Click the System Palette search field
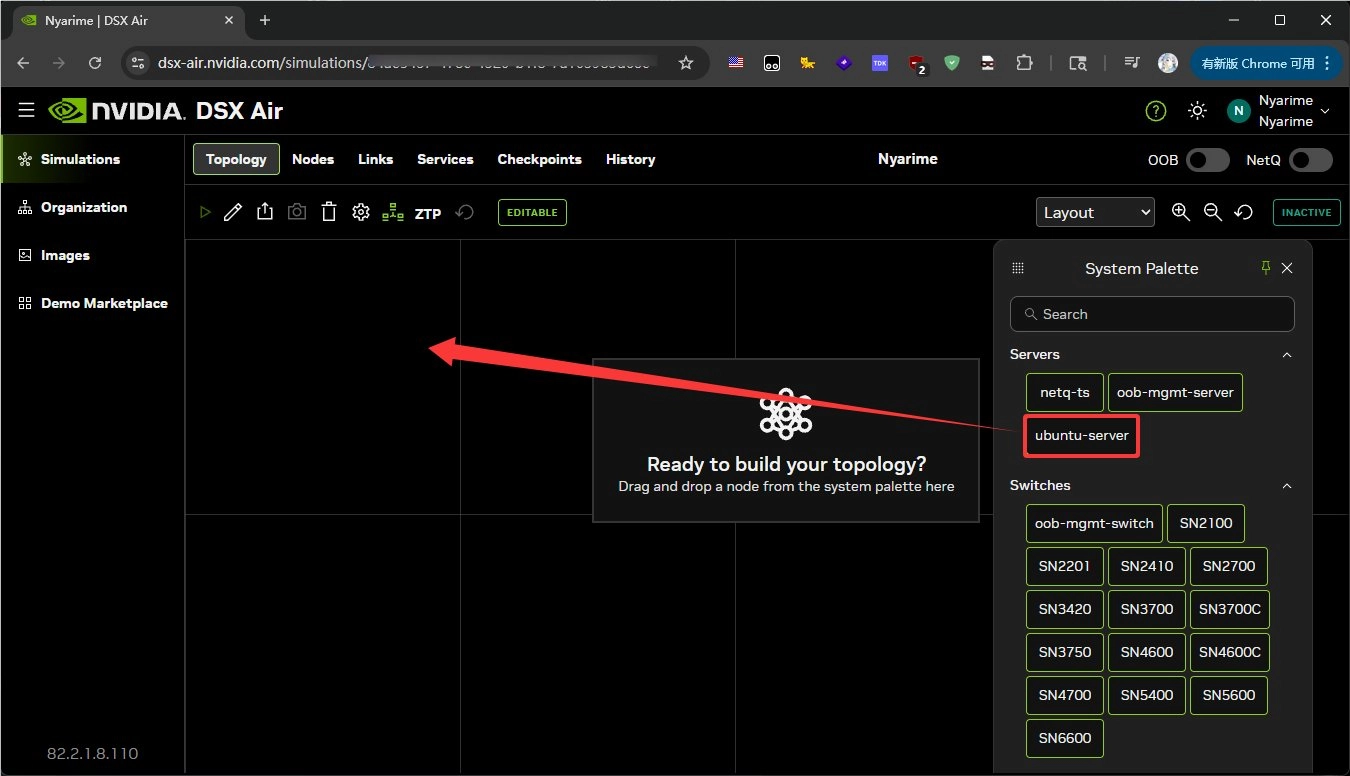 pos(1152,314)
